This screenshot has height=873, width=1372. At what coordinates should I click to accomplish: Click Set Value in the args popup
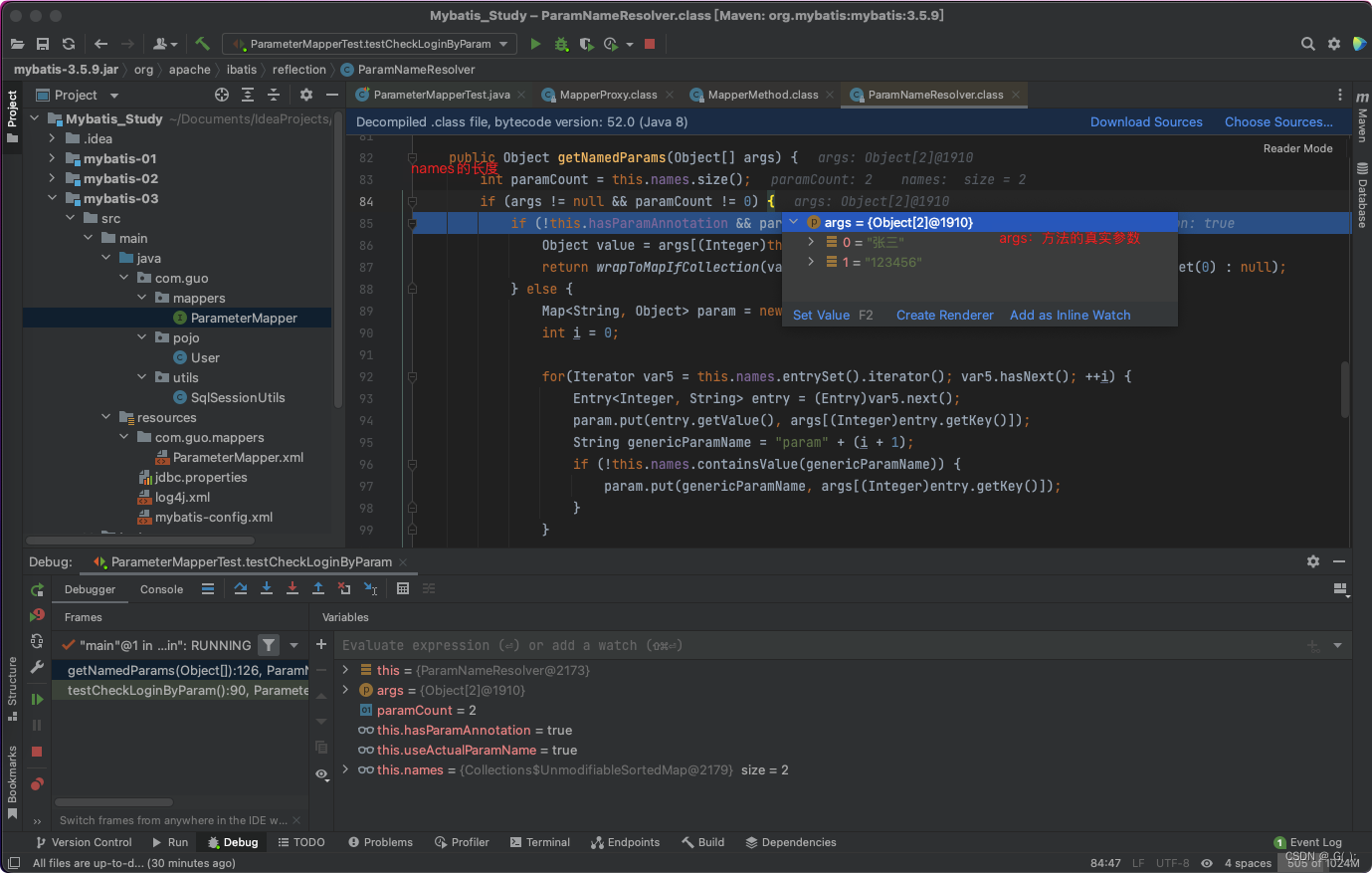pyautogui.click(x=821, y=315)
